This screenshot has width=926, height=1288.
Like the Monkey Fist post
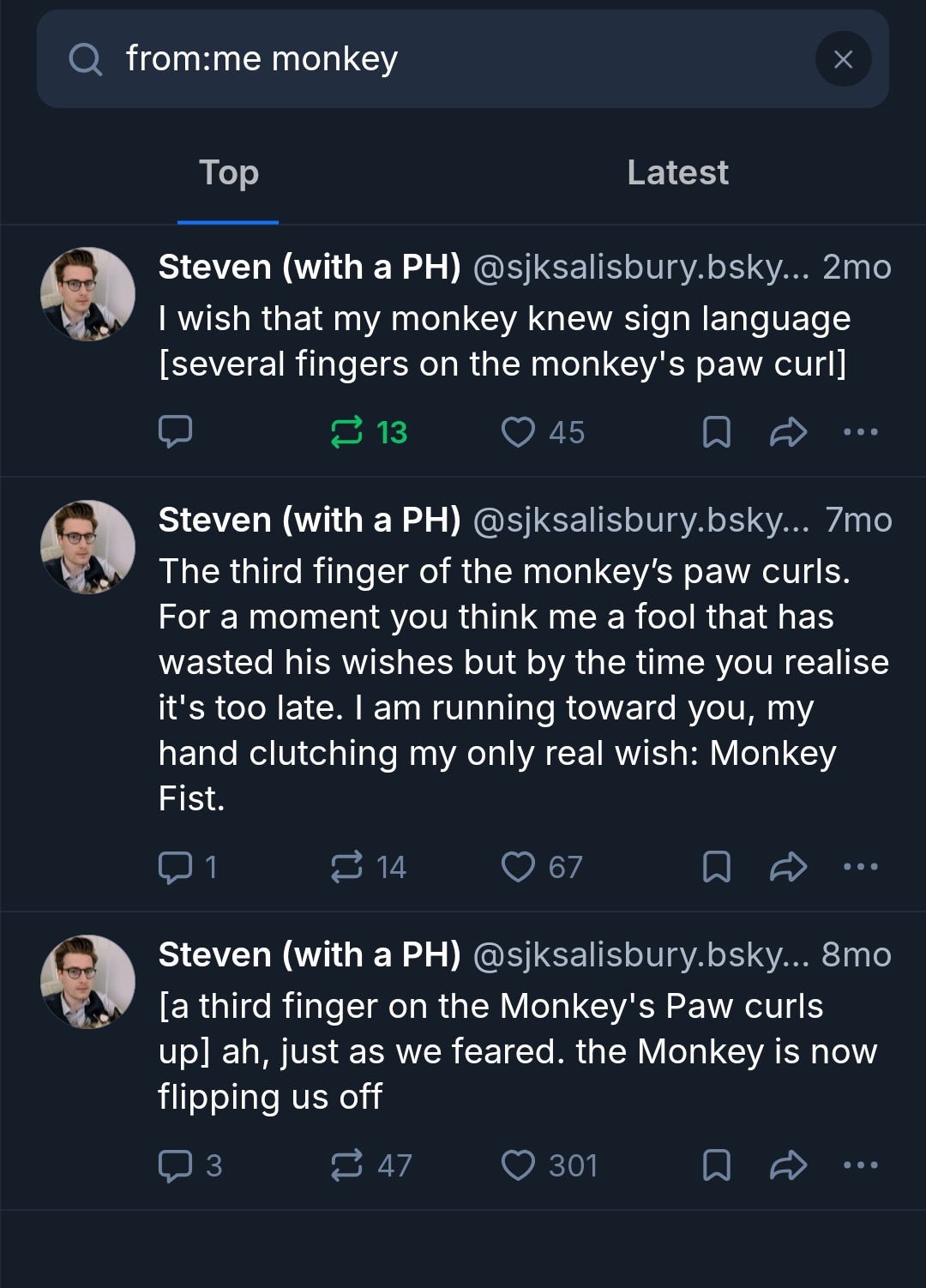[518, 867]
